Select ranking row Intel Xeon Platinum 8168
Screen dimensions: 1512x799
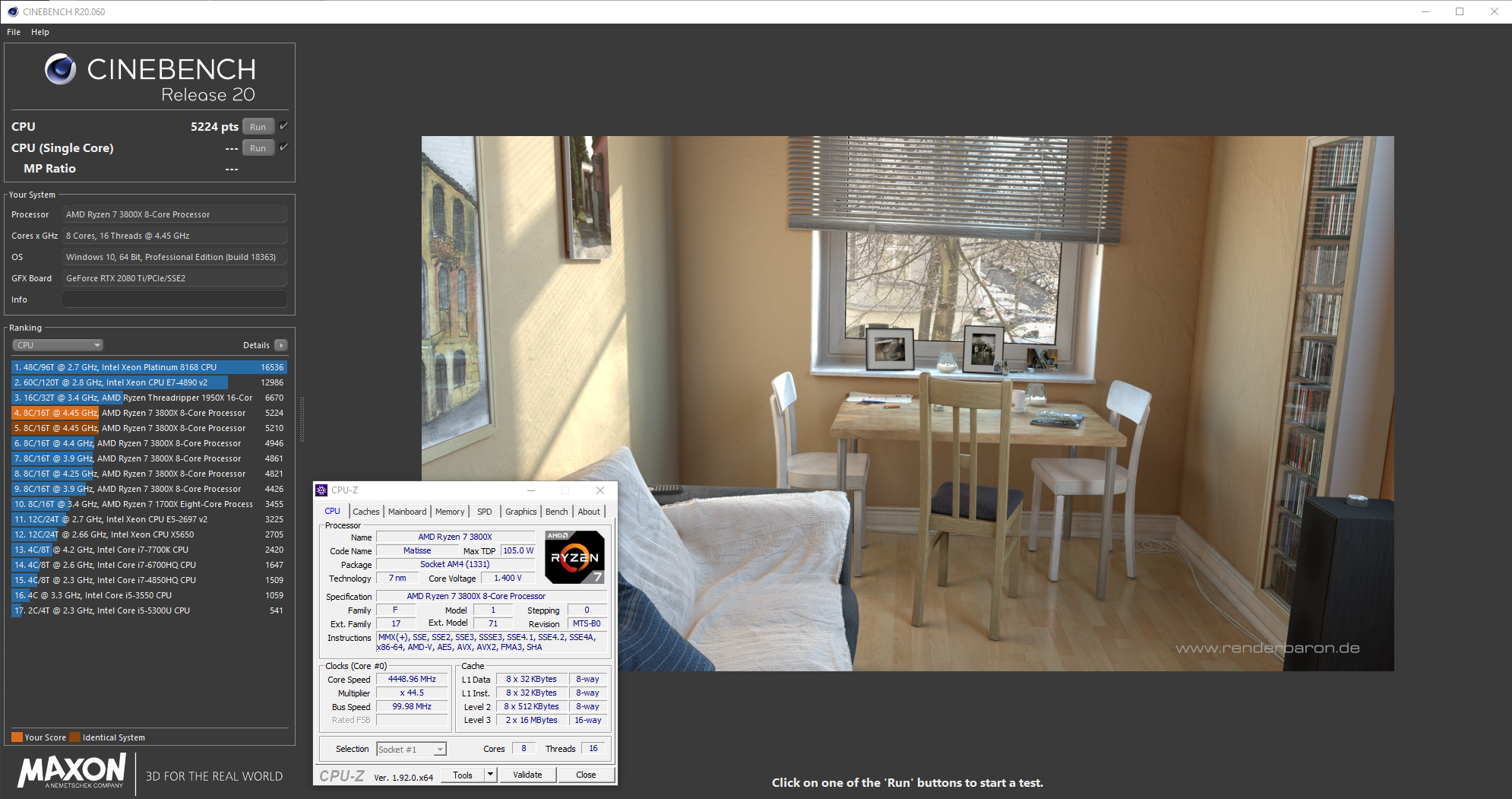pyautogui.click(x=150, y=367)
